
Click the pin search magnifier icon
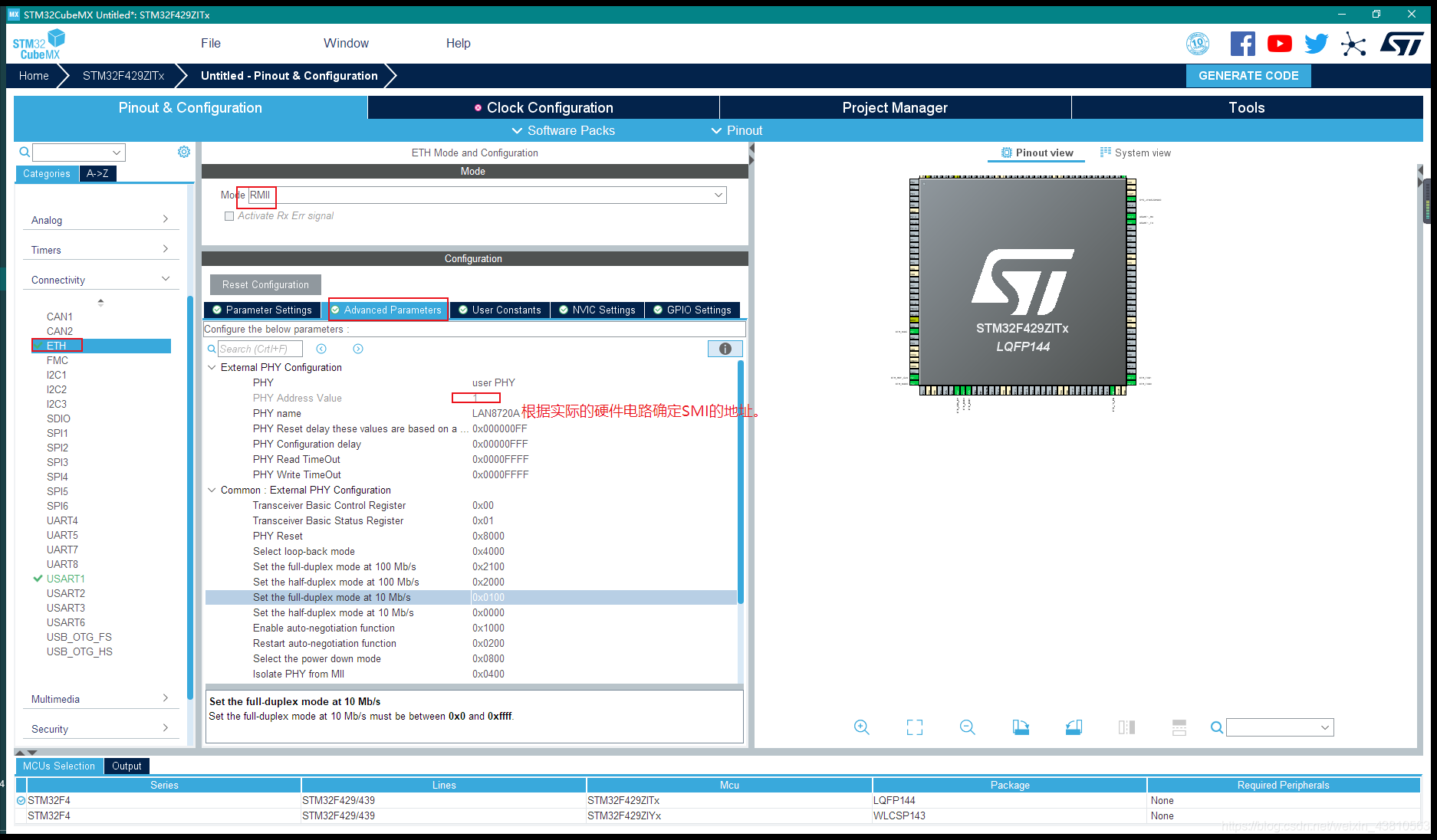[x=1217, y=727]
